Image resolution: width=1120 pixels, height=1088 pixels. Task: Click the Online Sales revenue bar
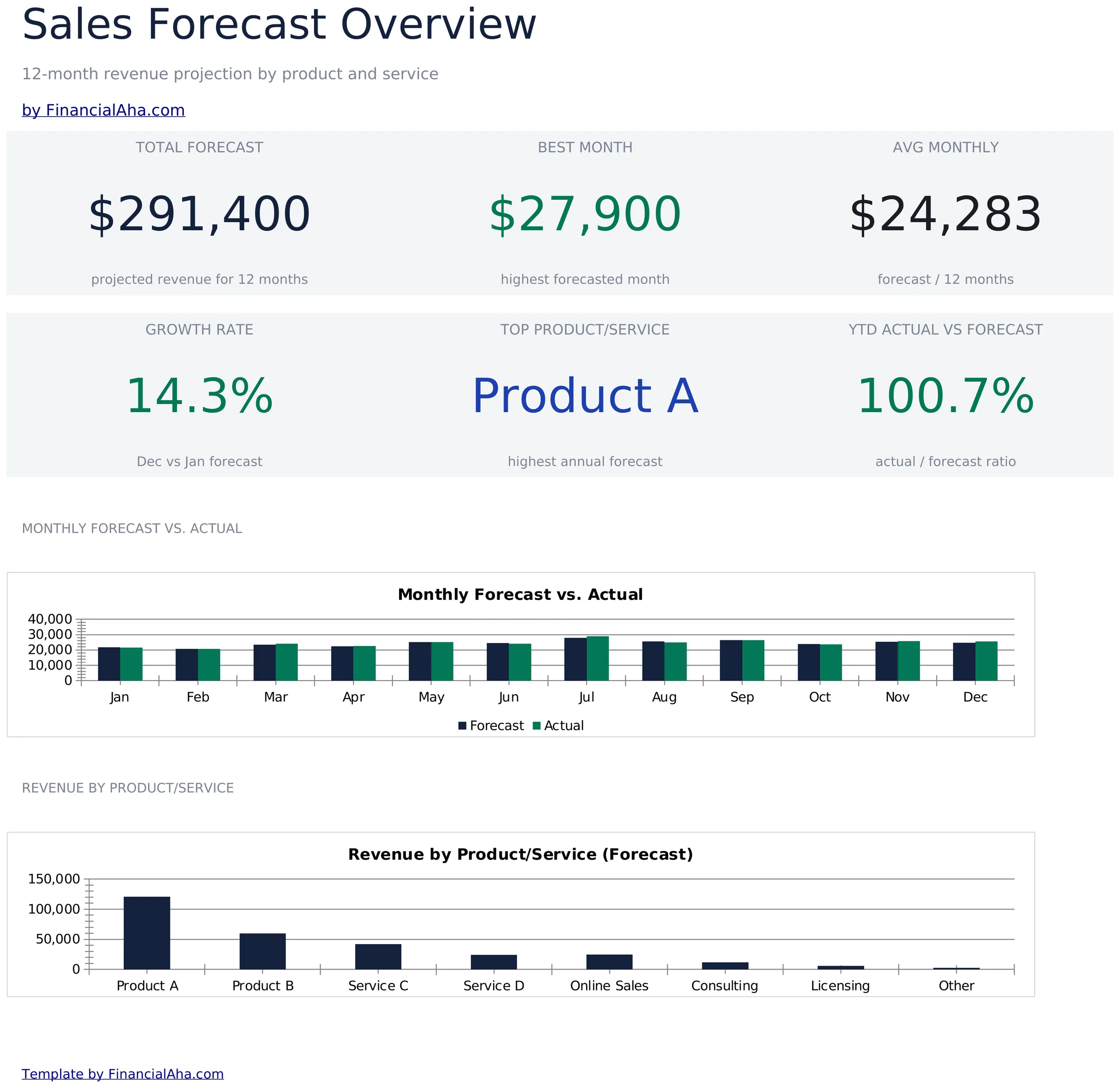(x=609, y=962)
